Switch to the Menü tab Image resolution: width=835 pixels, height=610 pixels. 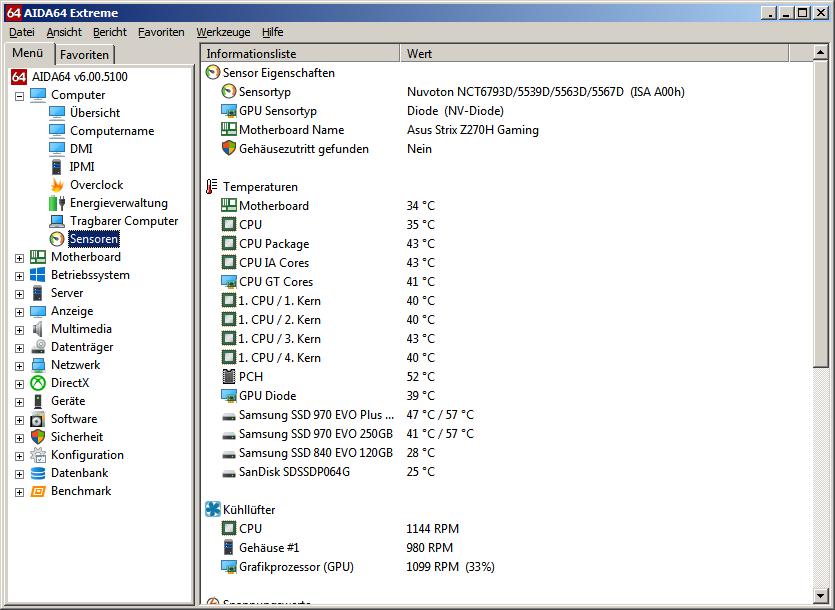28,53
